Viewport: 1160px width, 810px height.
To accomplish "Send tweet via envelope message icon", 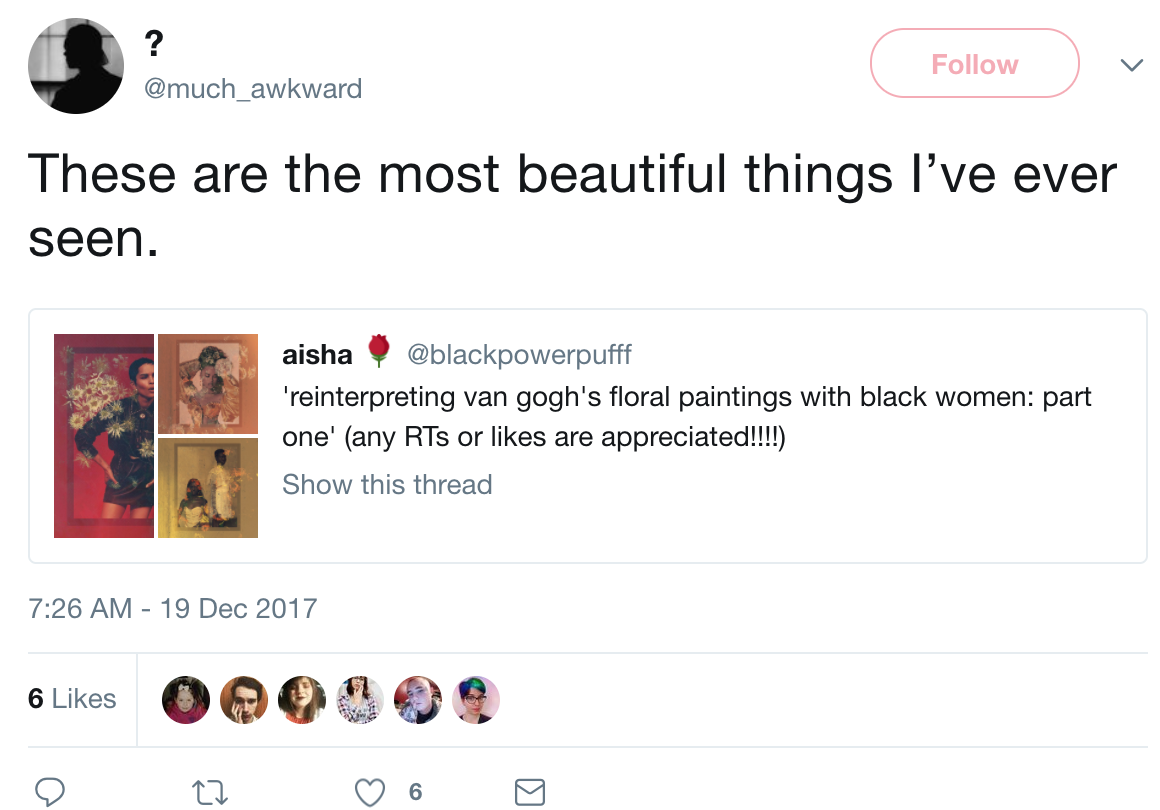I will coord(530,792).
